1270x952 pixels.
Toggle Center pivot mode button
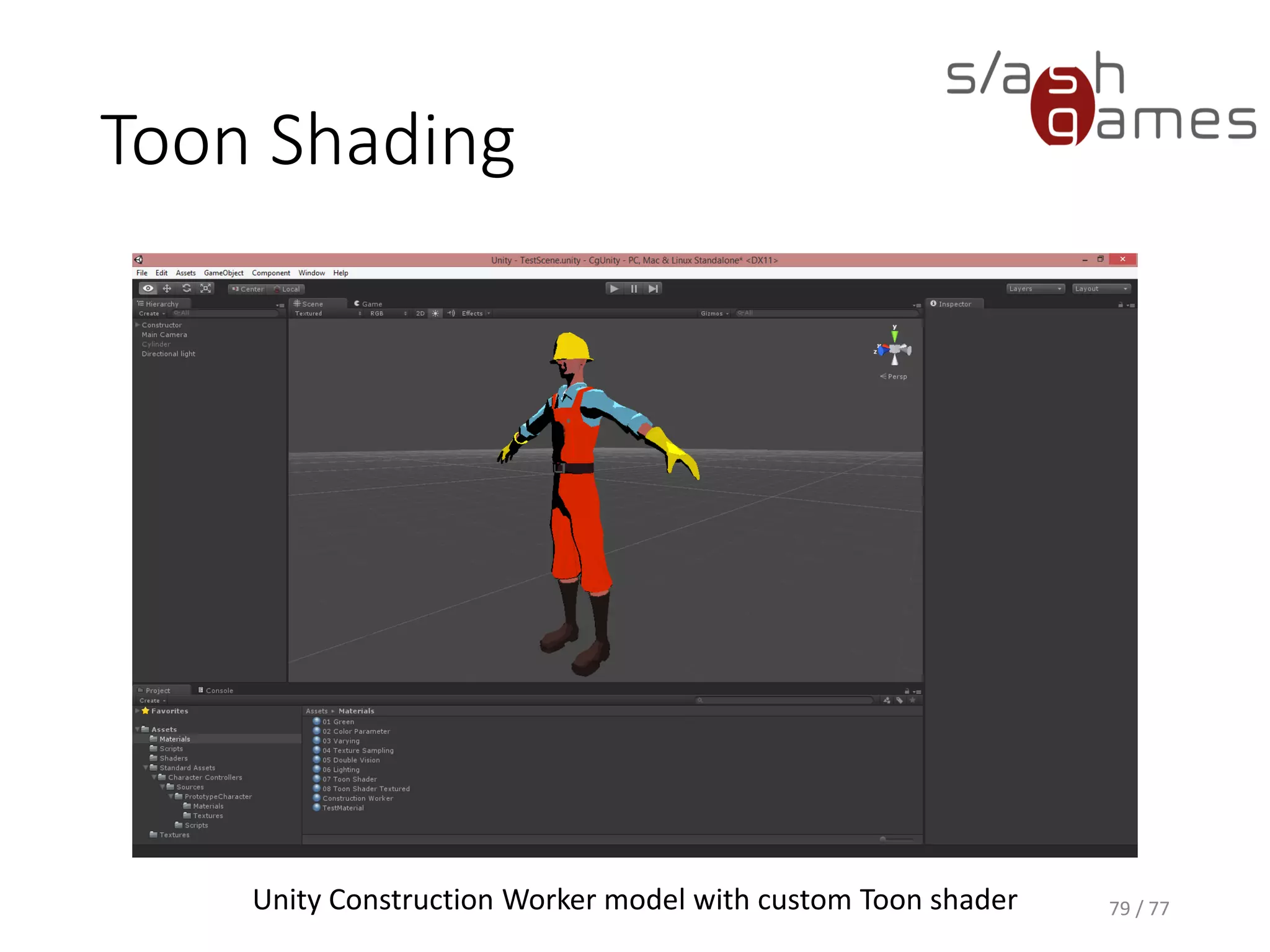247,289
